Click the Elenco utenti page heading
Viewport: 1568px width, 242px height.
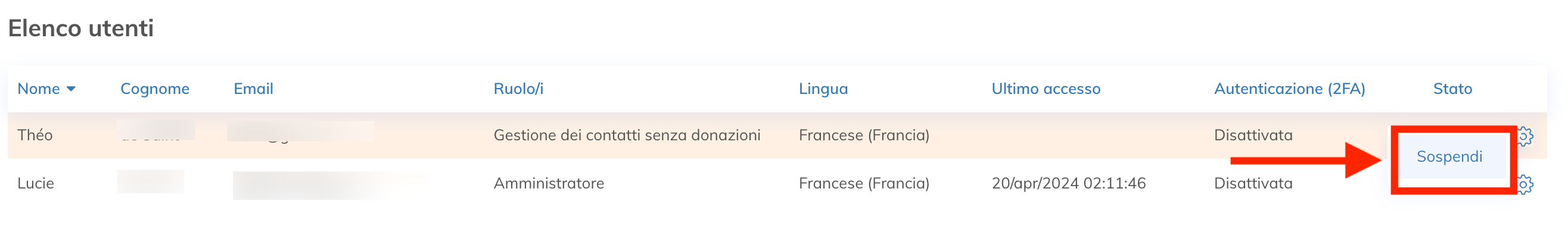81,29
